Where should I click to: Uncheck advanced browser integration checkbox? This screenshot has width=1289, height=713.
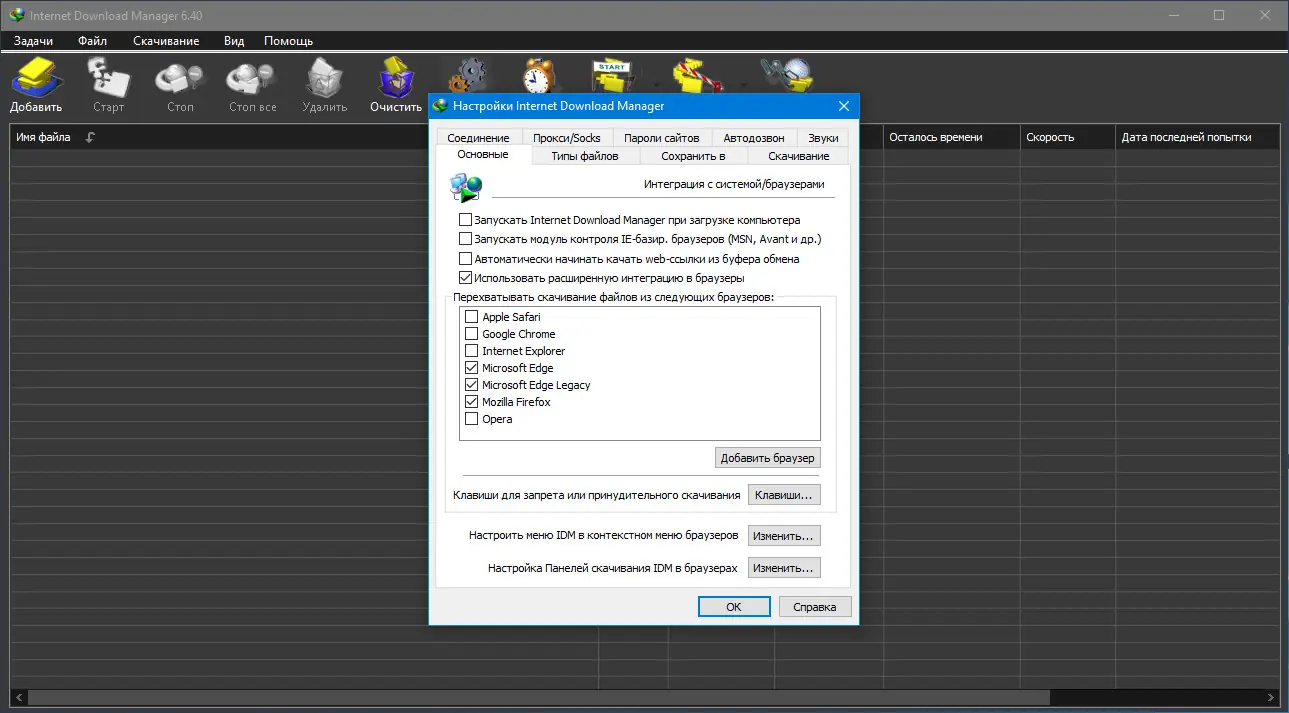[x=465, y=278]
